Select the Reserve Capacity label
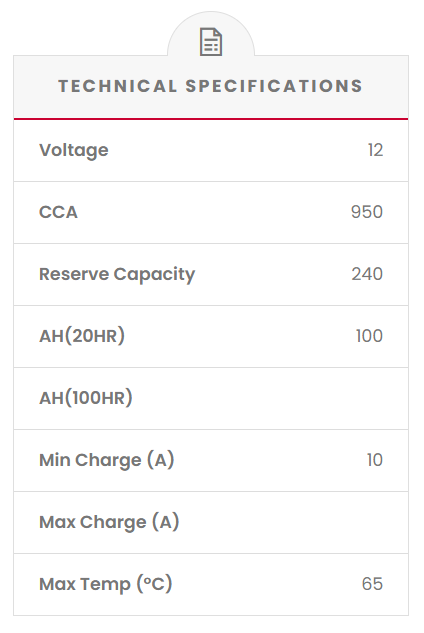Viewport: 424px width, 633px height. (117, 275)
